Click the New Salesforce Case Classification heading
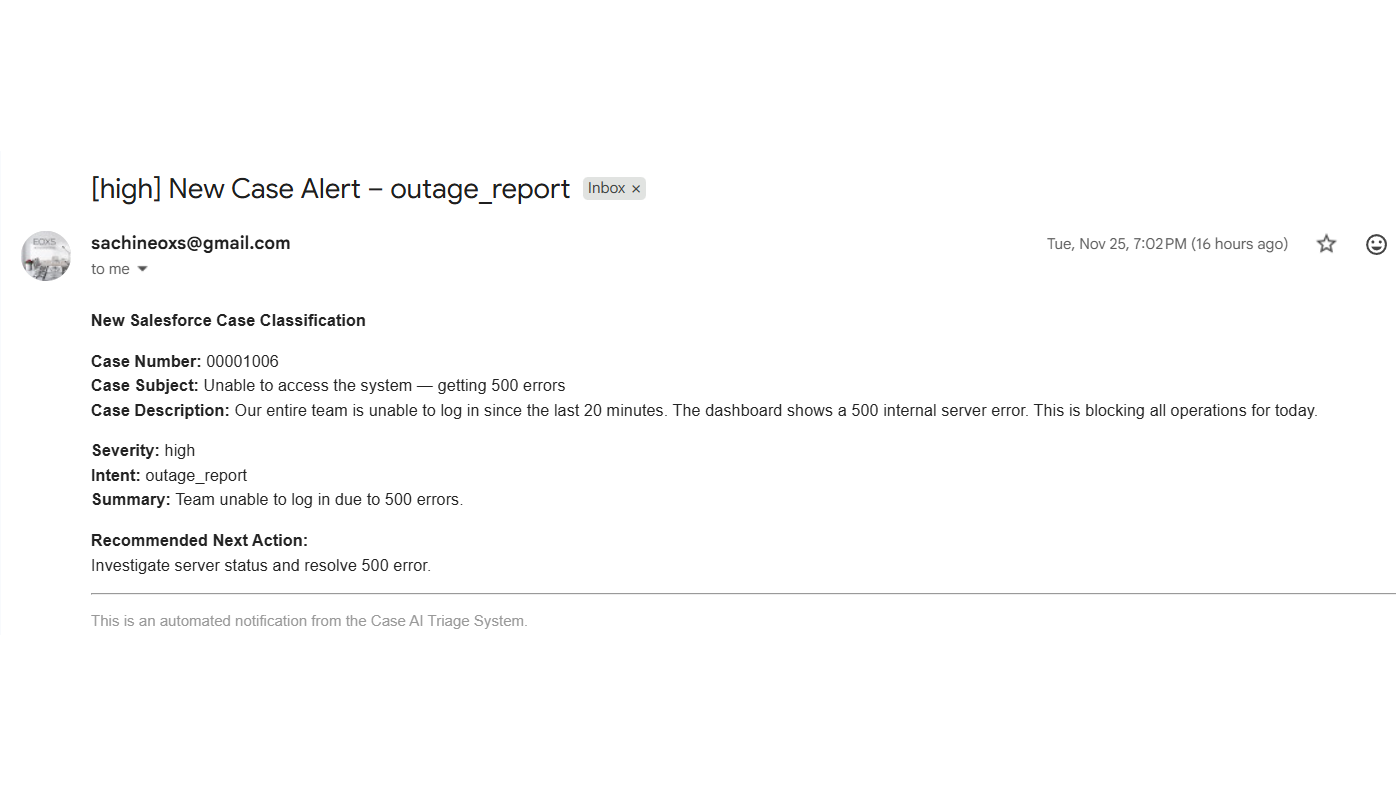The width and height of the screenshot is (1396, 785). pyautogui.click(x=228, y=320)
